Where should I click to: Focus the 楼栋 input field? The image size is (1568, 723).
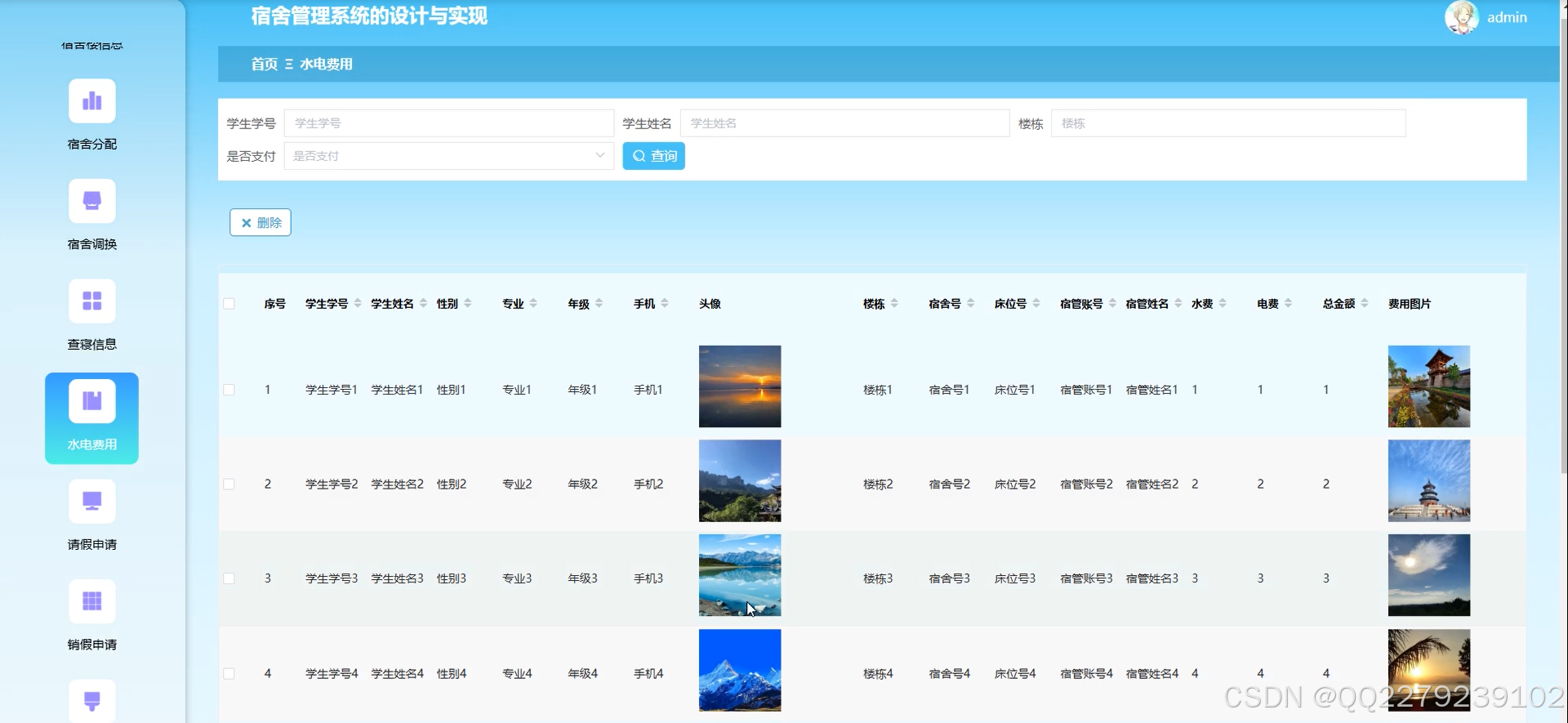click(x=1227, y=123)
